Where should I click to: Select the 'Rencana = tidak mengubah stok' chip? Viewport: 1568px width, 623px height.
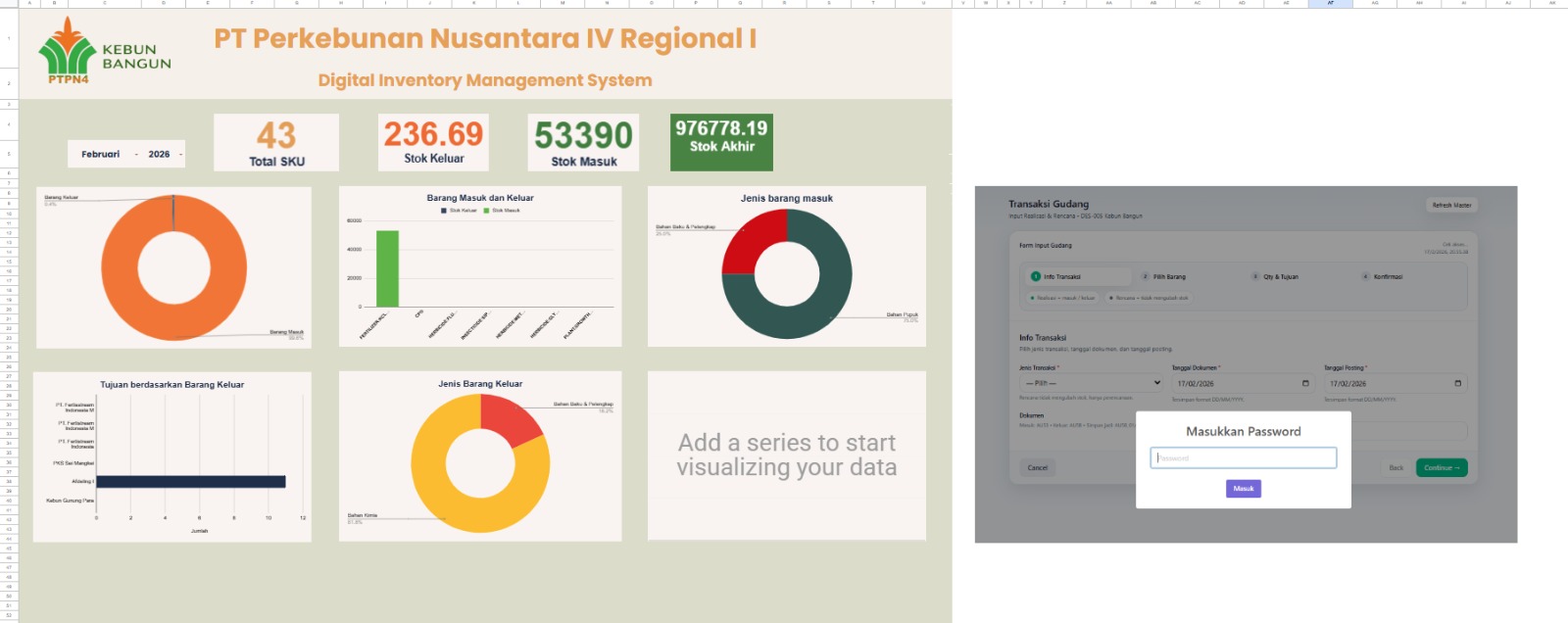[x=1149, y=298]
